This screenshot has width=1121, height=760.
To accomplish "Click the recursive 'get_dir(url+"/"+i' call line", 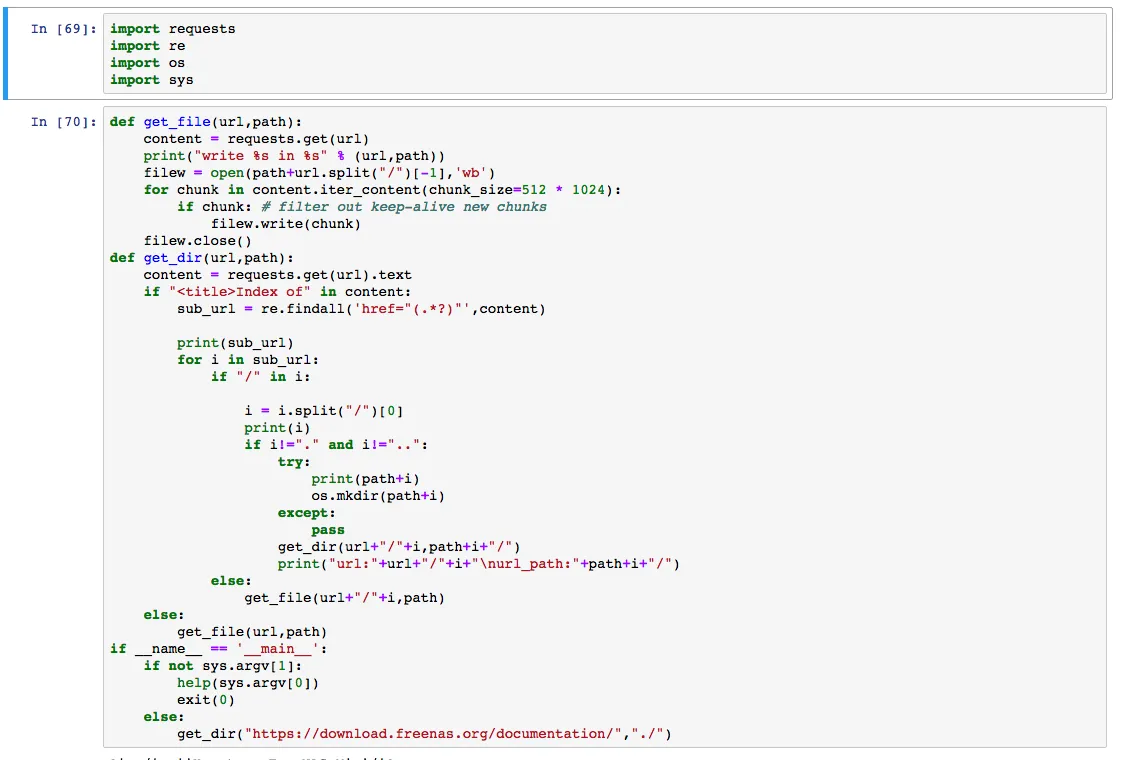I will 399,547.
